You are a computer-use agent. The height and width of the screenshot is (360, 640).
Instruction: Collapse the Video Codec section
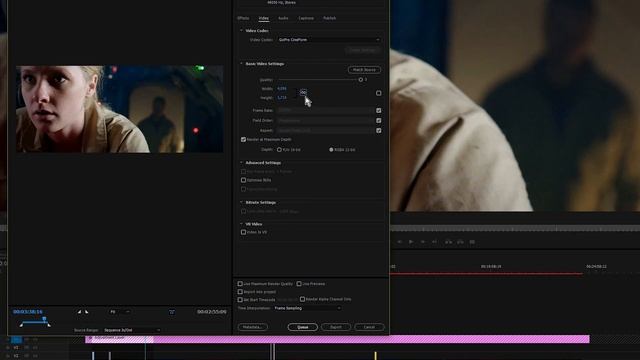(241, 31)
